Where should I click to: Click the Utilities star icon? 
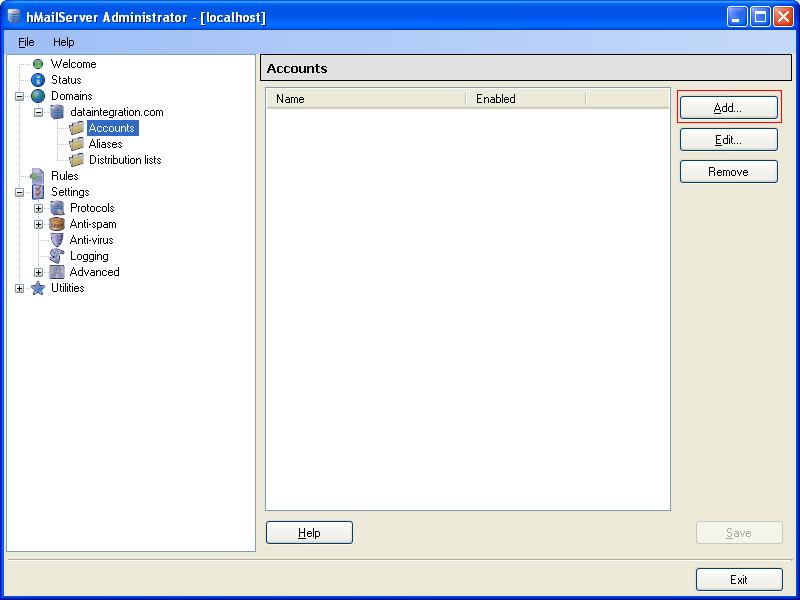click(38, 288)
